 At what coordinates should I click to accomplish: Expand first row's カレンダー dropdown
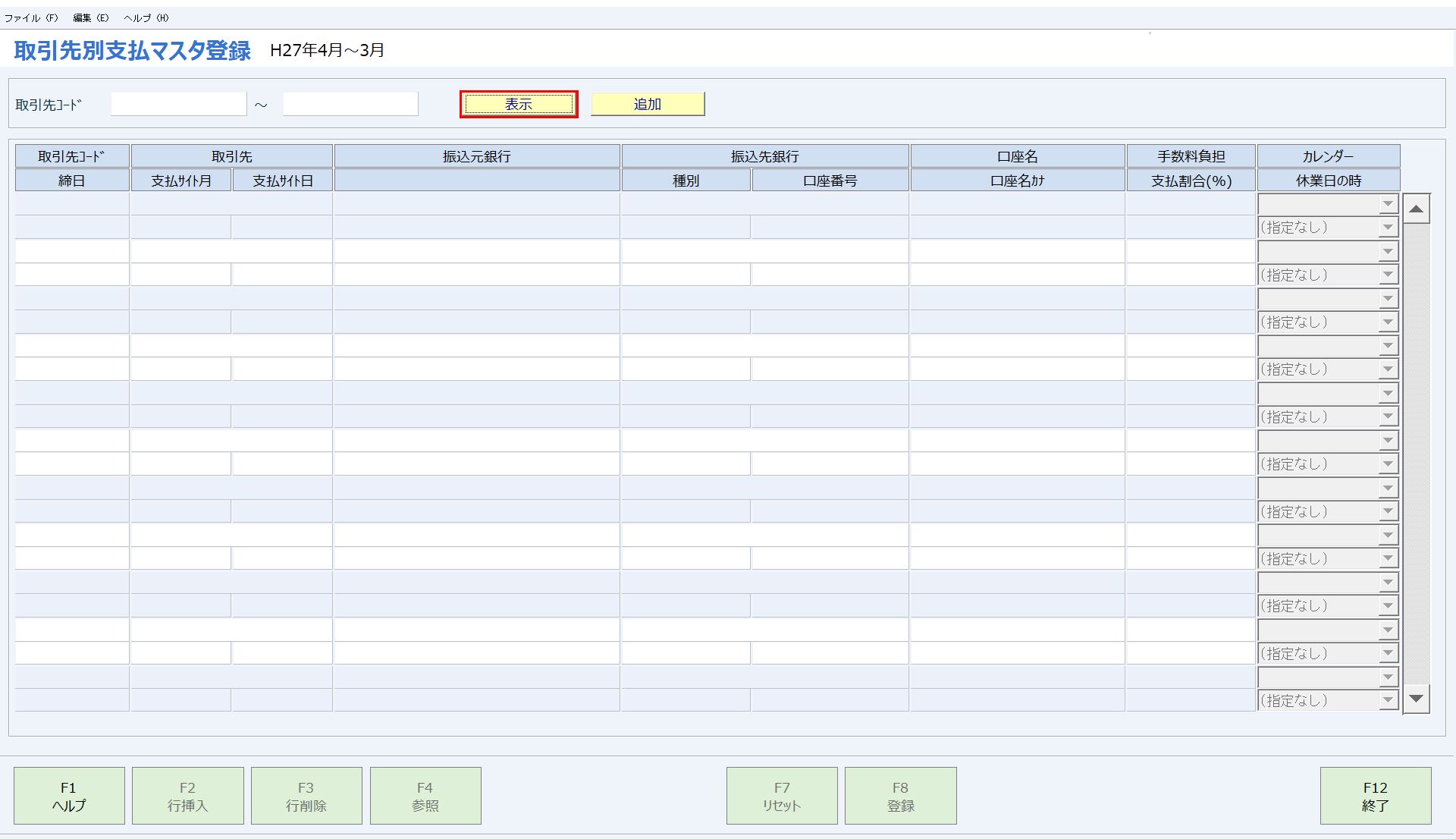[x=1388, y=204]
